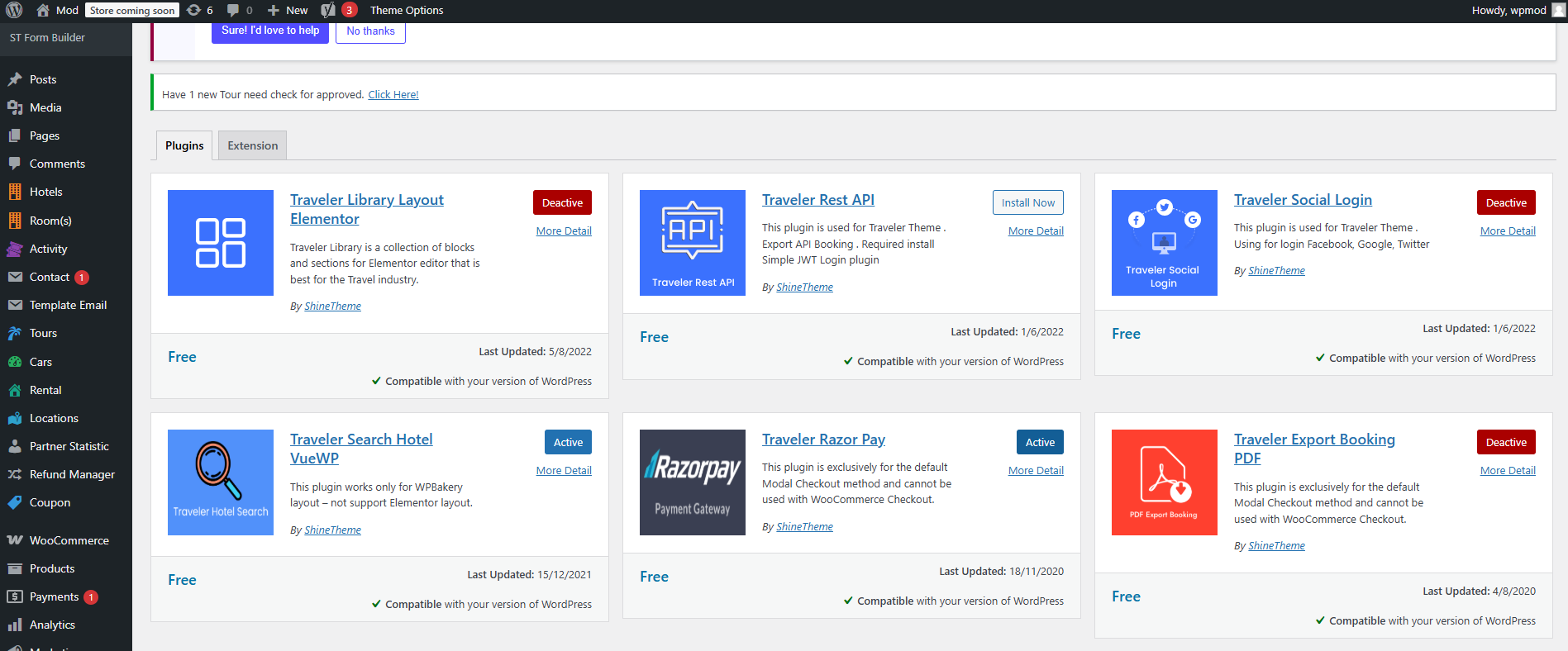
Task: Click the Cars icon in sidebar
Action: pos(15,362)
